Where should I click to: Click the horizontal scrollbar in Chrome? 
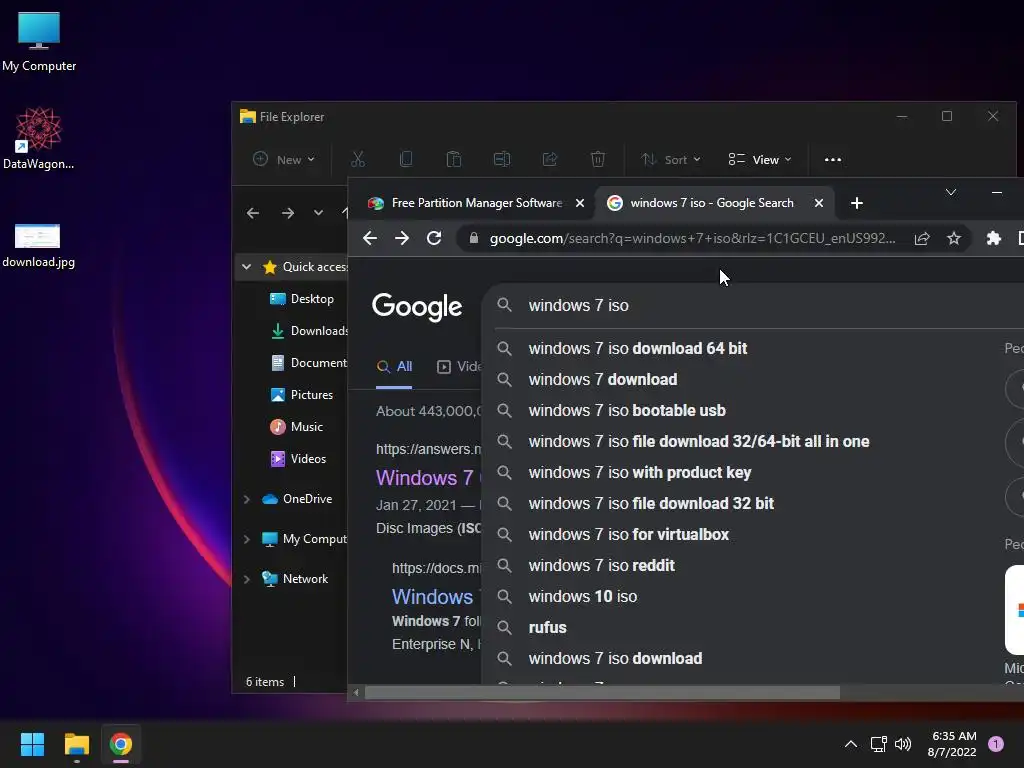(602, 692)
